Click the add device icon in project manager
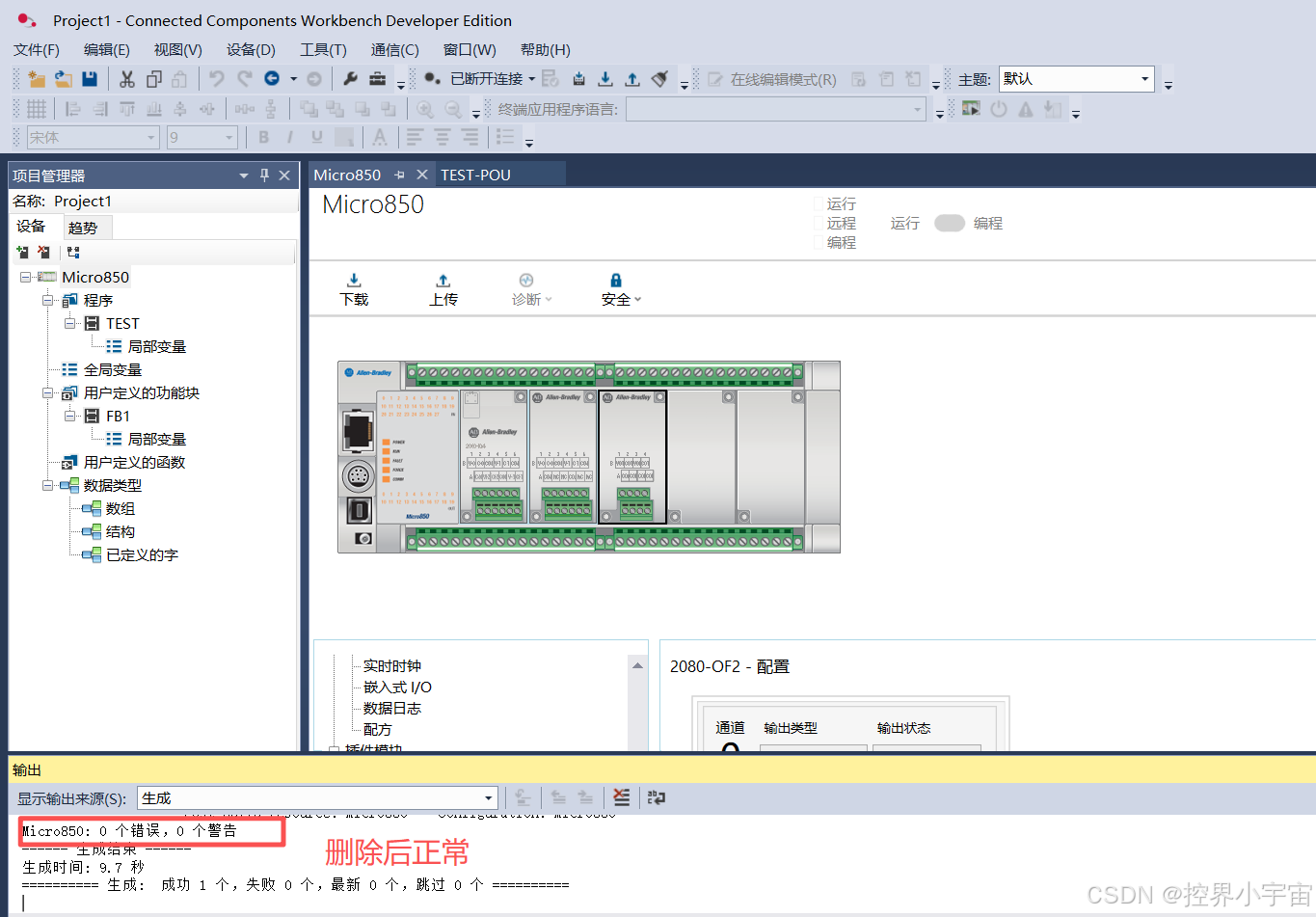Screen dimensions: 1316x917 point(22,252)
